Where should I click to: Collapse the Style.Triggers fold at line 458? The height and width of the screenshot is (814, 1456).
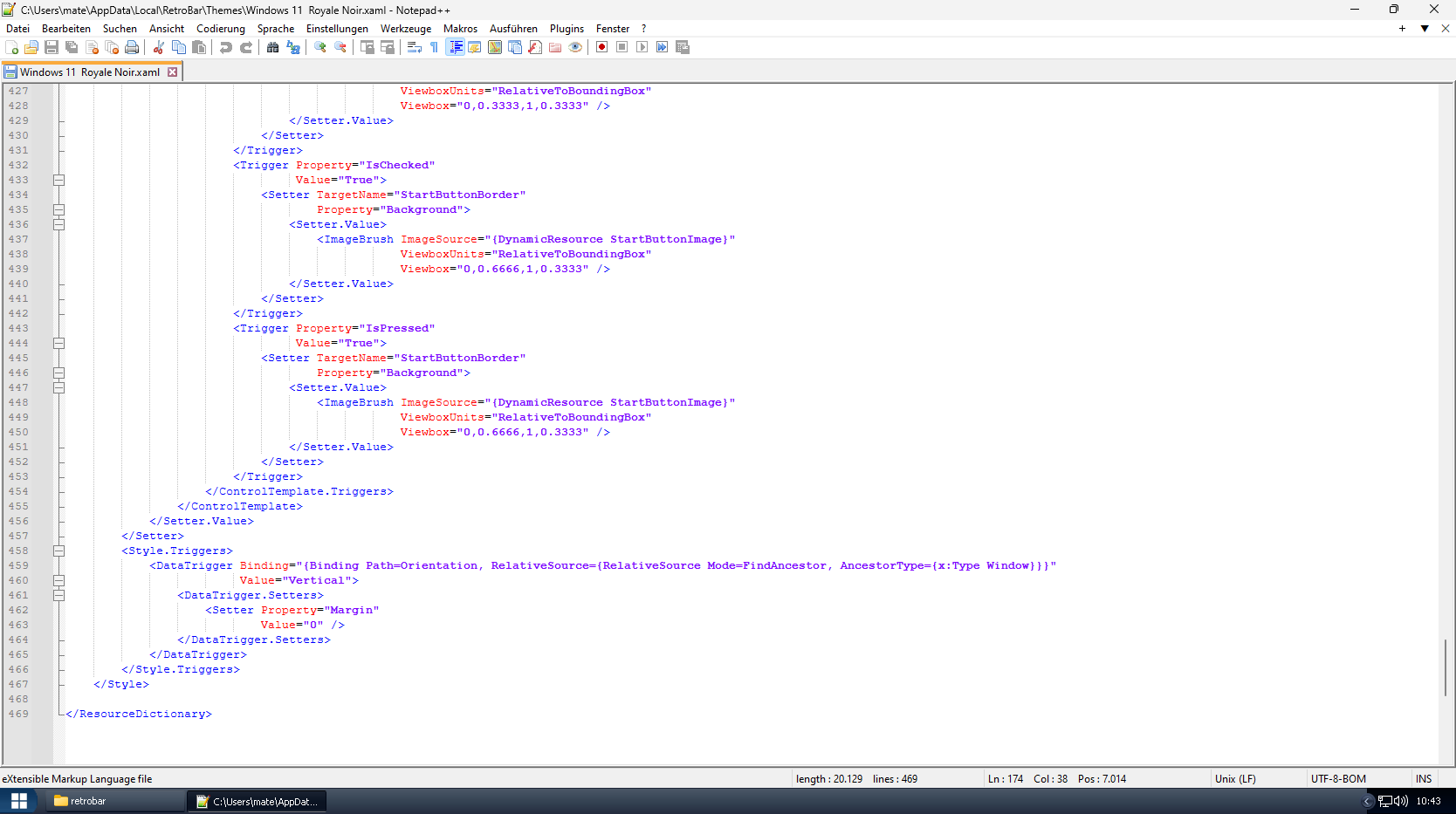[x=59, y=551]
